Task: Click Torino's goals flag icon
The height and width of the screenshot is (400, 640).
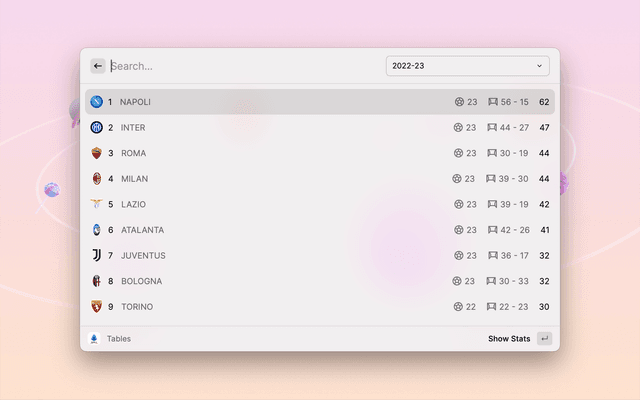Action: click(x=492, y=307)
